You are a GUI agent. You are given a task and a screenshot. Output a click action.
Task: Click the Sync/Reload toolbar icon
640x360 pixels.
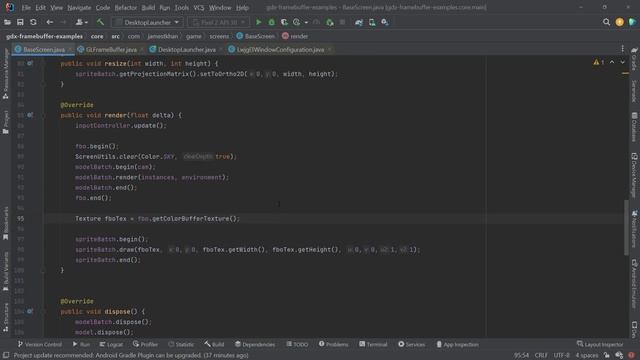pos(33,22)
